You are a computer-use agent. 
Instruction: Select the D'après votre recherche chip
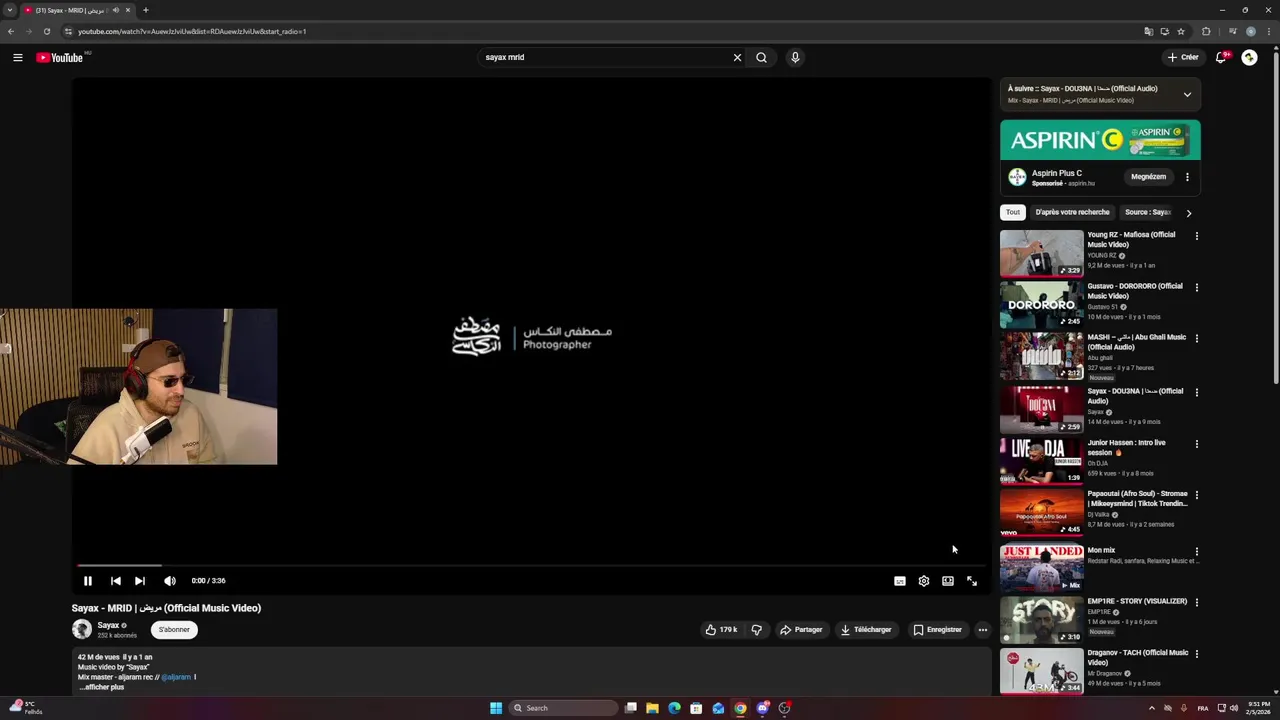point(1072,212)
